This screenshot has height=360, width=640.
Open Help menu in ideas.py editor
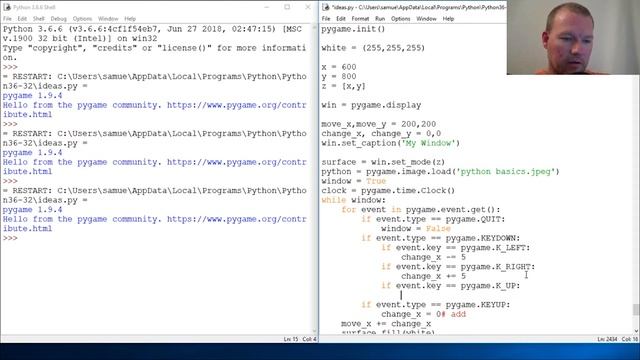click(448, 19)
